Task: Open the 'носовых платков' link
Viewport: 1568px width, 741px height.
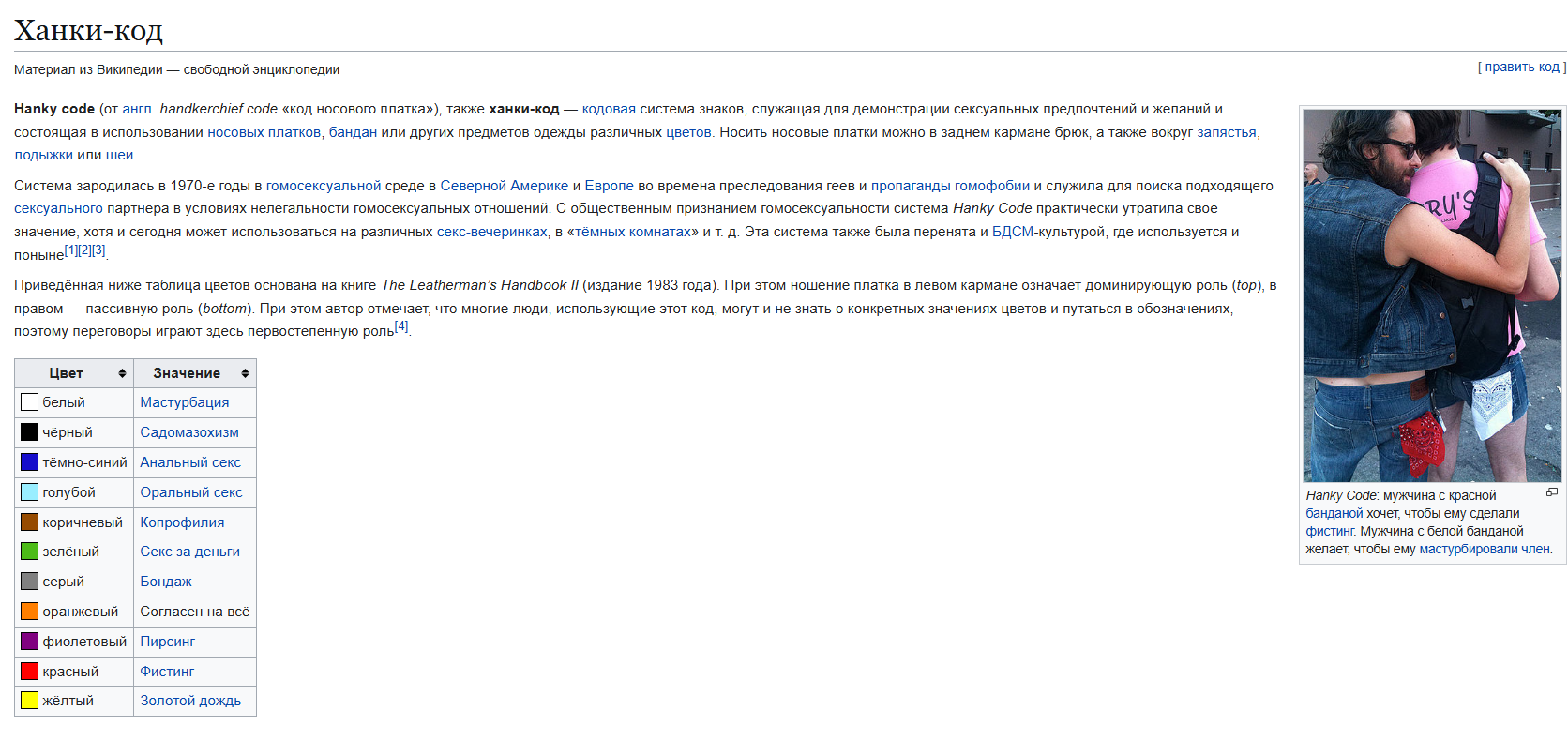Action: coord(264,132)
